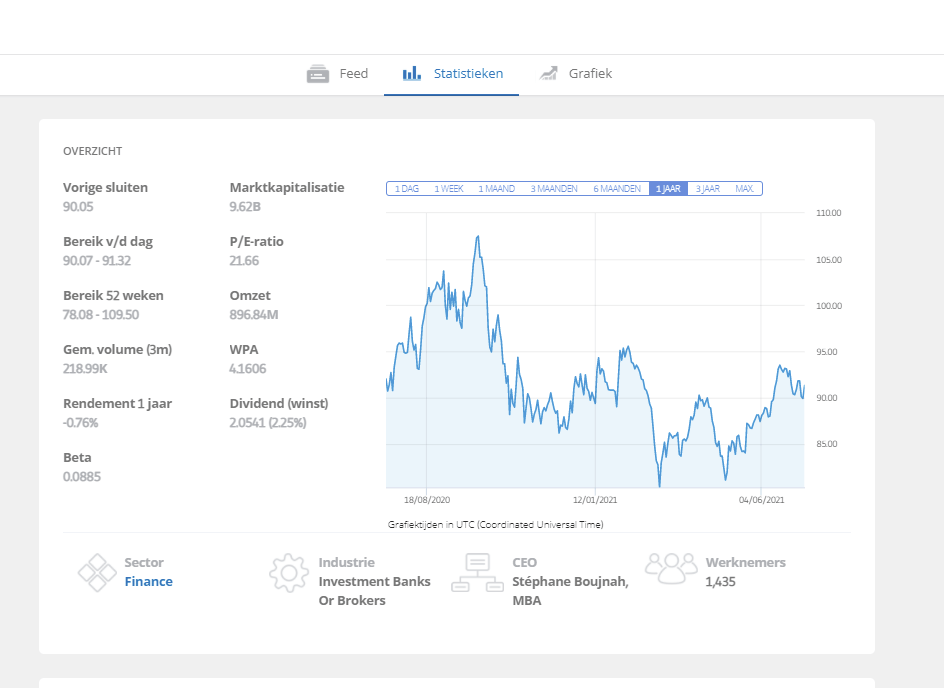944x688 pixels.
Task: Click the Industrie gear icon
Action: (289, 572)
